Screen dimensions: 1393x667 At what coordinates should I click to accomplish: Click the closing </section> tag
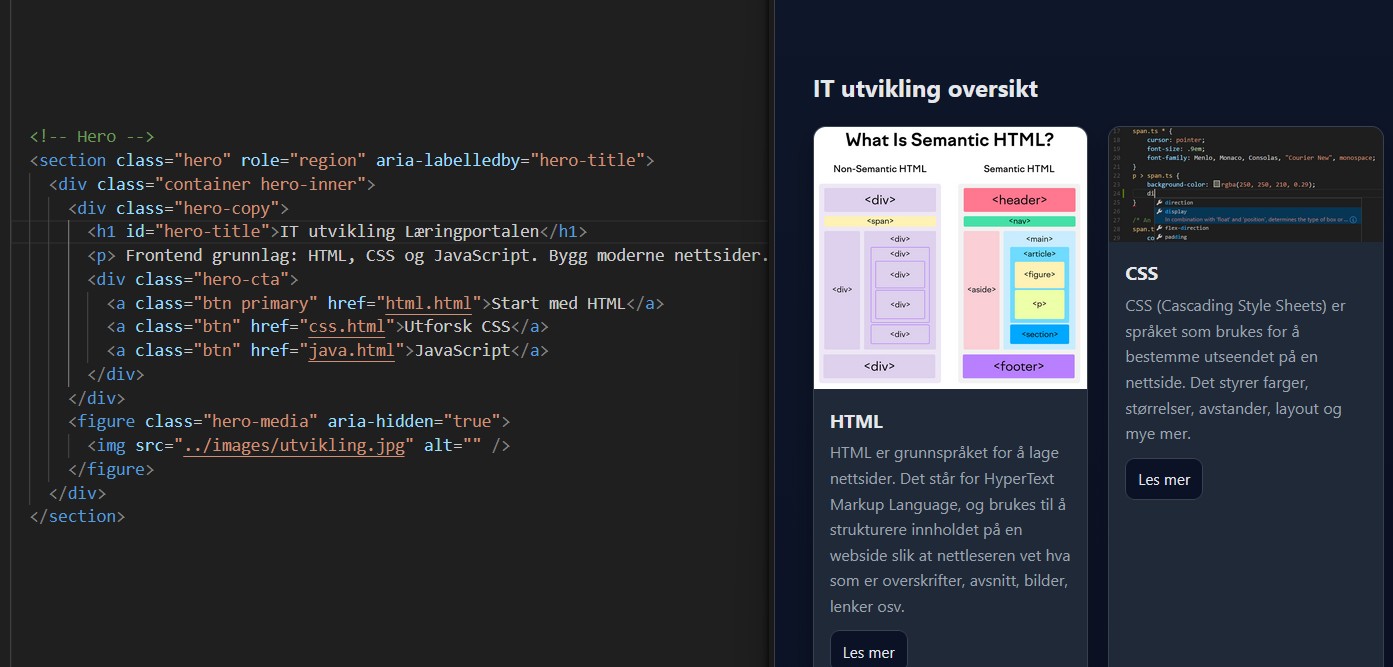tap(77, 516)
